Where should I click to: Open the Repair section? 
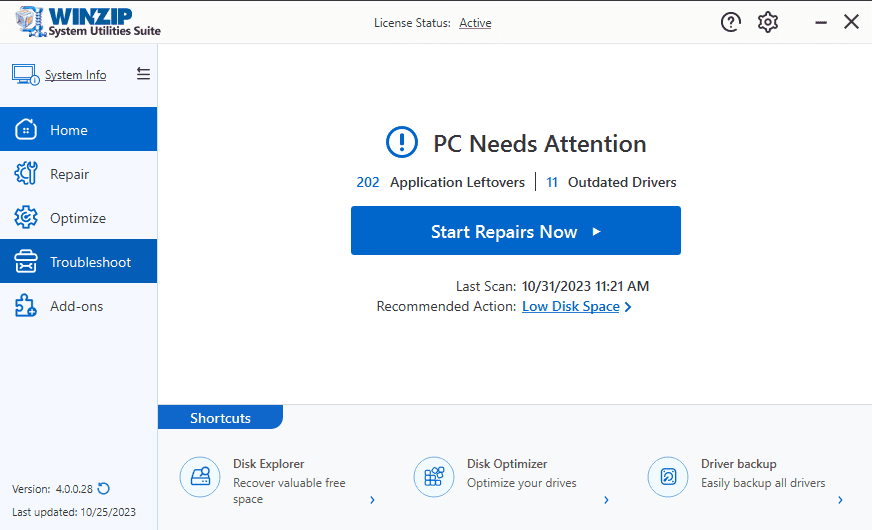(x=78, y=174)
